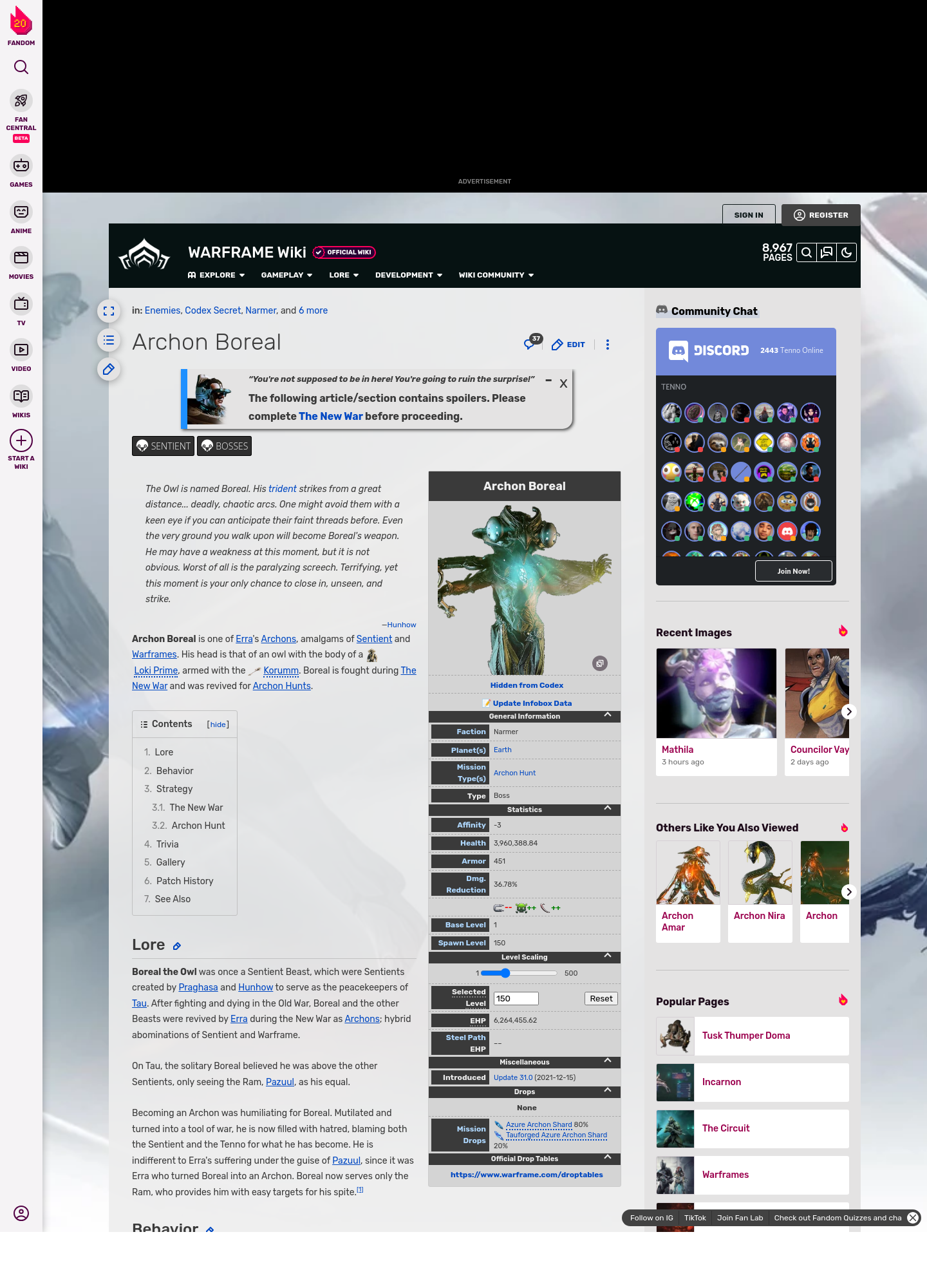Edit the Lore section pencil icon
The image size is (927, 1288).
[x=177, y=946]
